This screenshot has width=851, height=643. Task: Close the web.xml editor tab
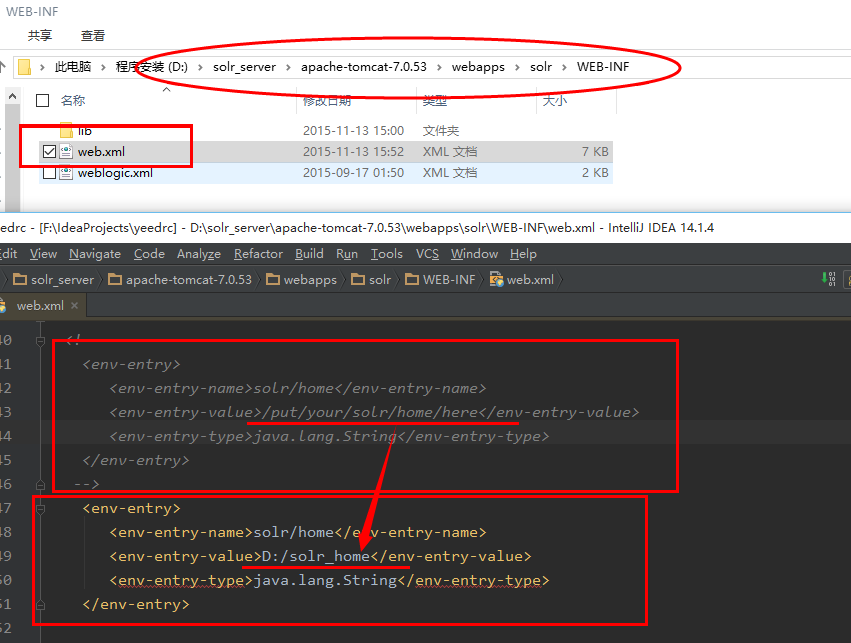tap(74, 305)
